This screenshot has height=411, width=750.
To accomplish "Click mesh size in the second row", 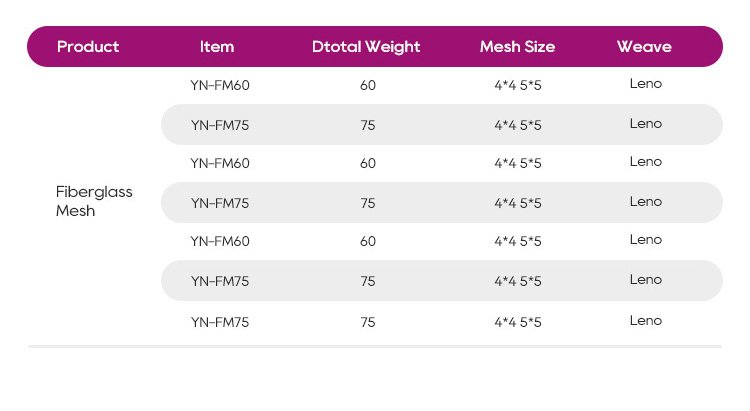I will coord(517,125).
